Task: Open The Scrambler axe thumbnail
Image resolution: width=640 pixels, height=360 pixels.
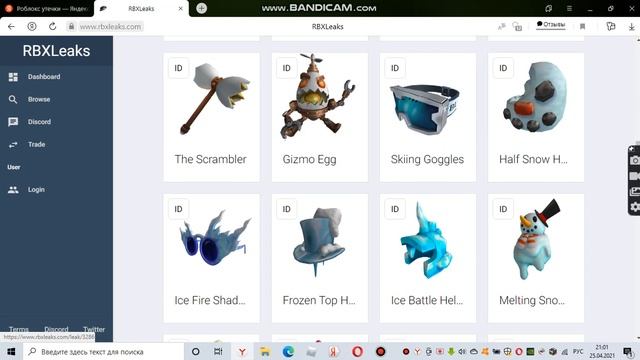Action: (x=215, y=99)
